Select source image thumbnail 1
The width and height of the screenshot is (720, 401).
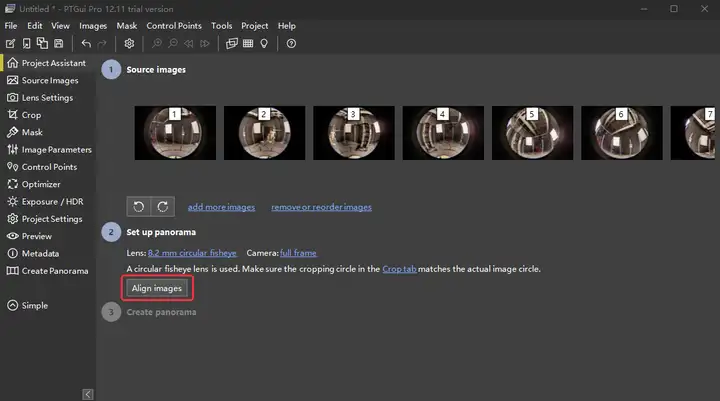[175, 133]
